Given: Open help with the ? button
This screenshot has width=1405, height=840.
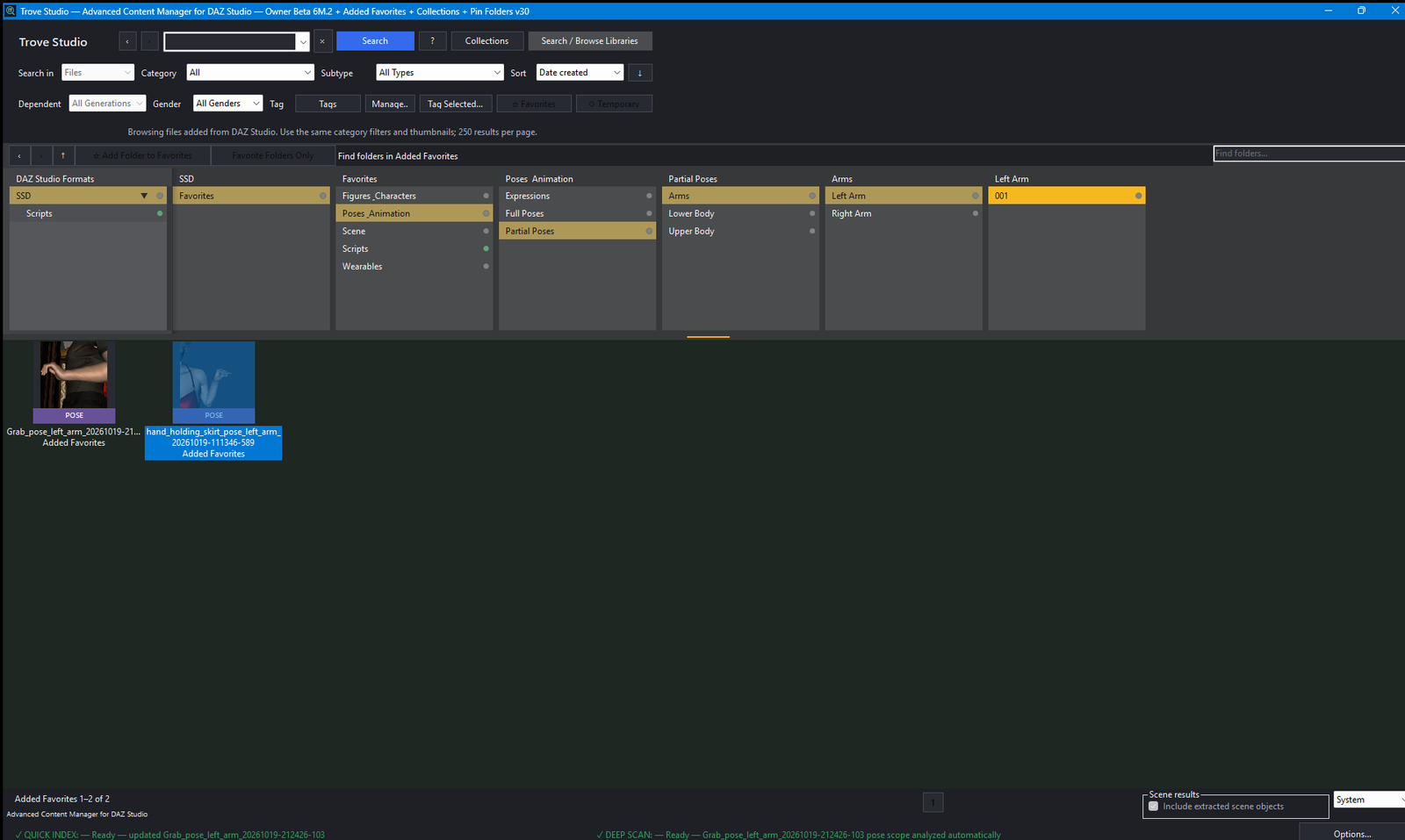Looking at the screenshot, I should tap(432, 41).
